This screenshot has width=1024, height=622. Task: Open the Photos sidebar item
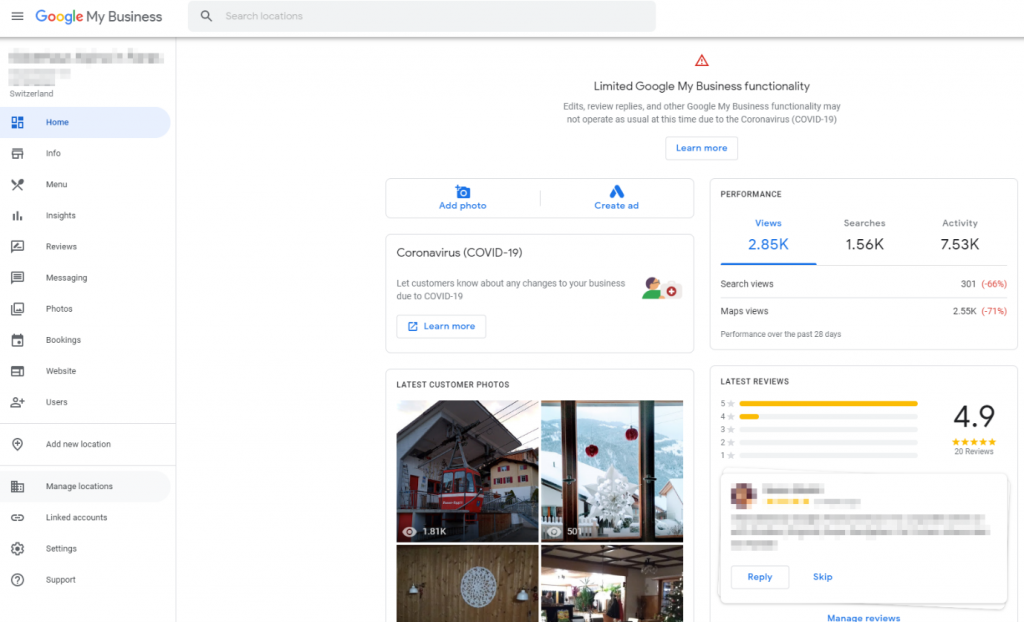click(86, 309)
